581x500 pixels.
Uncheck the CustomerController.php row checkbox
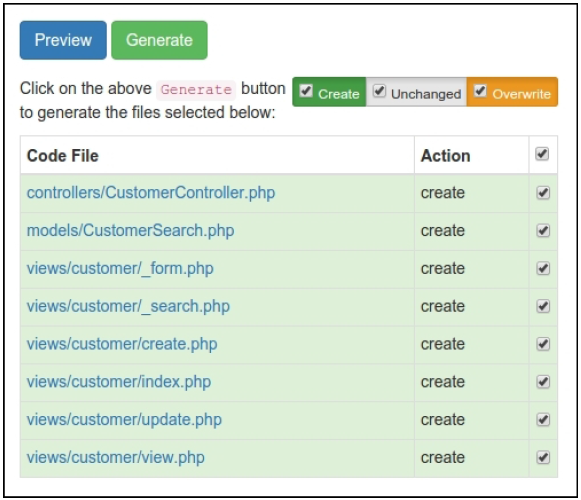click(543, 193)
